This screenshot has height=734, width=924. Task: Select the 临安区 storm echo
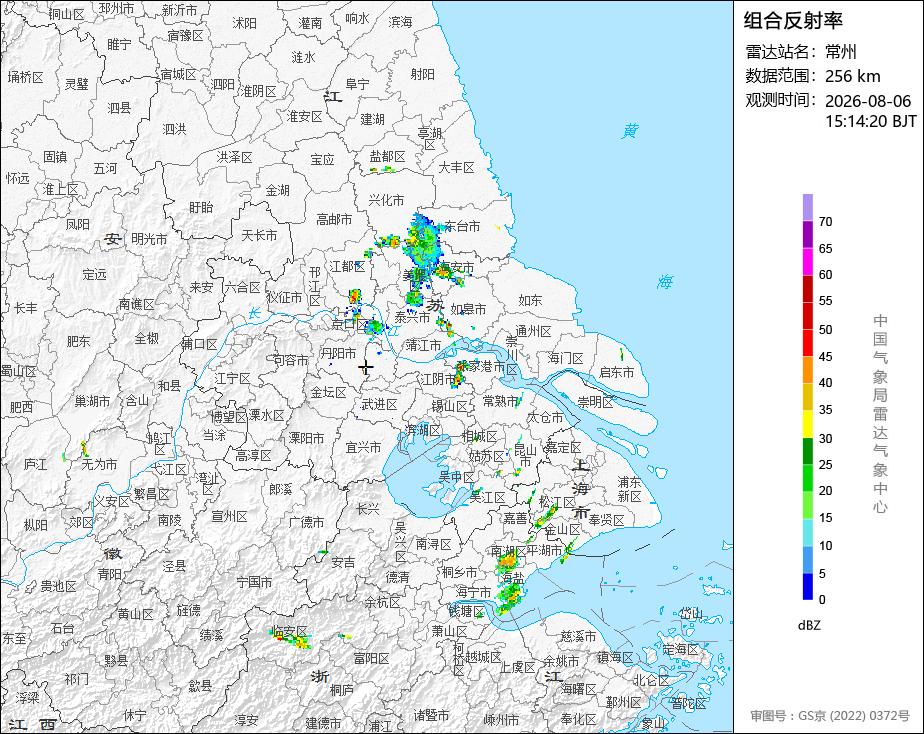[x=291, y=638]
